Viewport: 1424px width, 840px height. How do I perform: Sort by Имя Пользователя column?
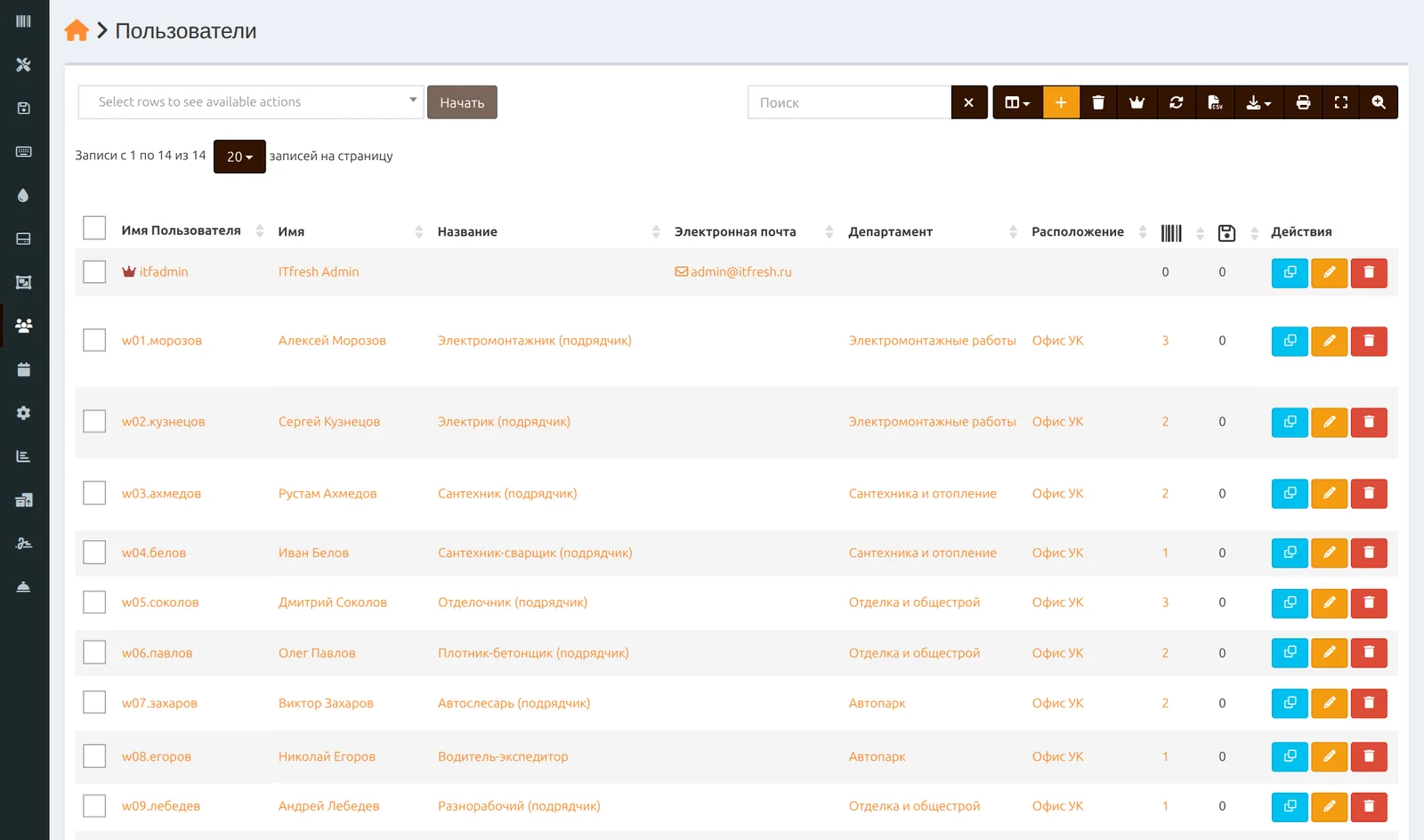click(x=182, y=230)
